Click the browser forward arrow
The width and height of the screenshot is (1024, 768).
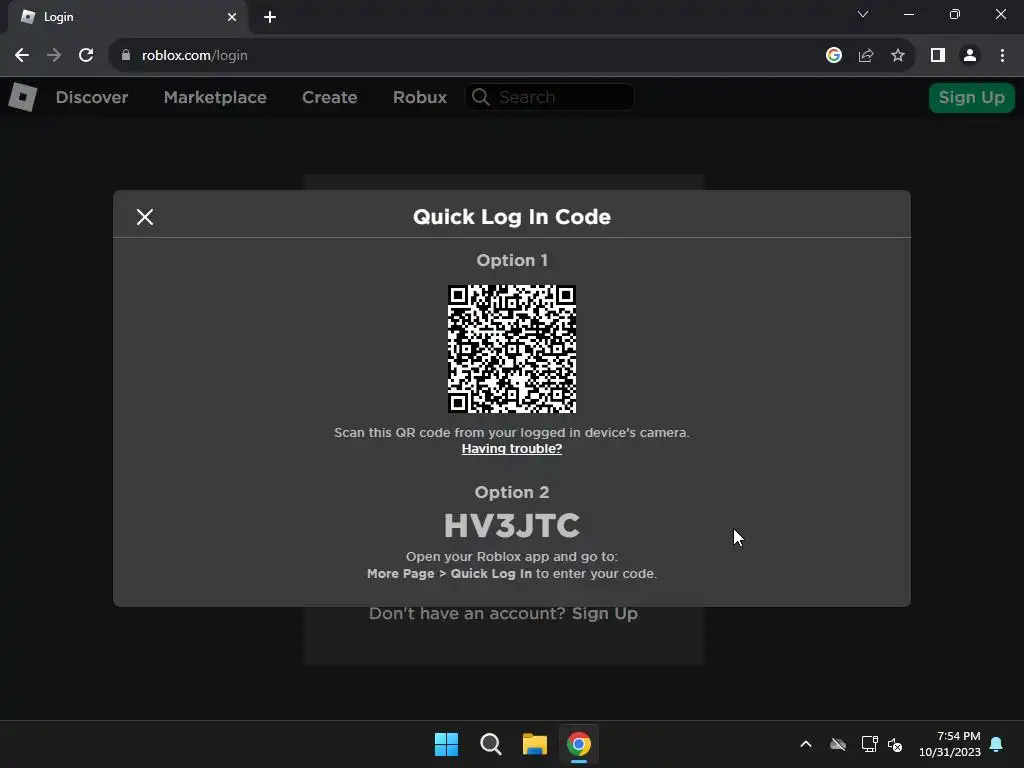coord(54,56)
